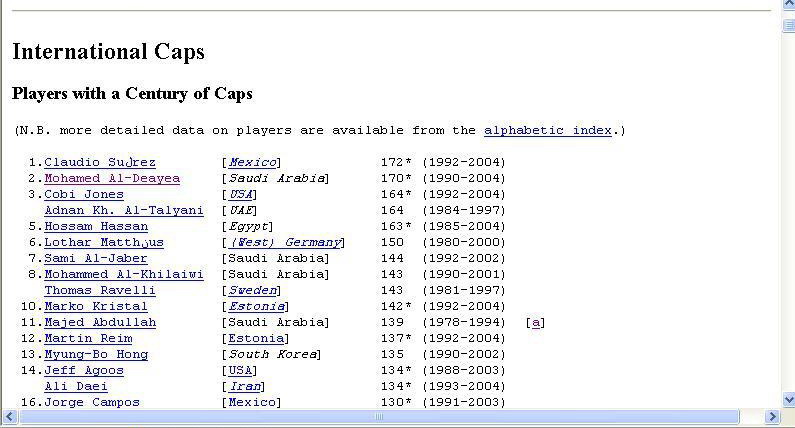The height and width of the screenshot is (428, 795).
Task: Open Marko Kristal player link
Action: pos(96,306)
